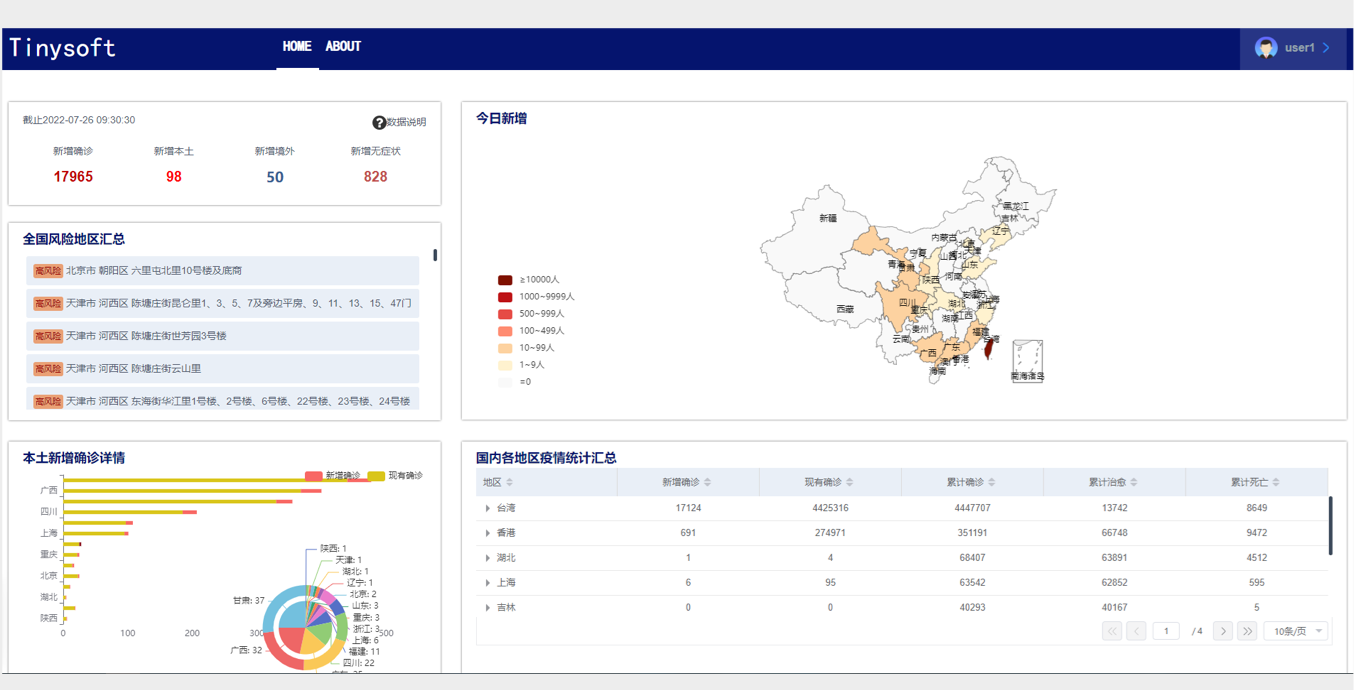Toggle 现有确诊 series in bar chart legend
The image size is (1354, 690).
tap(376, 476)
